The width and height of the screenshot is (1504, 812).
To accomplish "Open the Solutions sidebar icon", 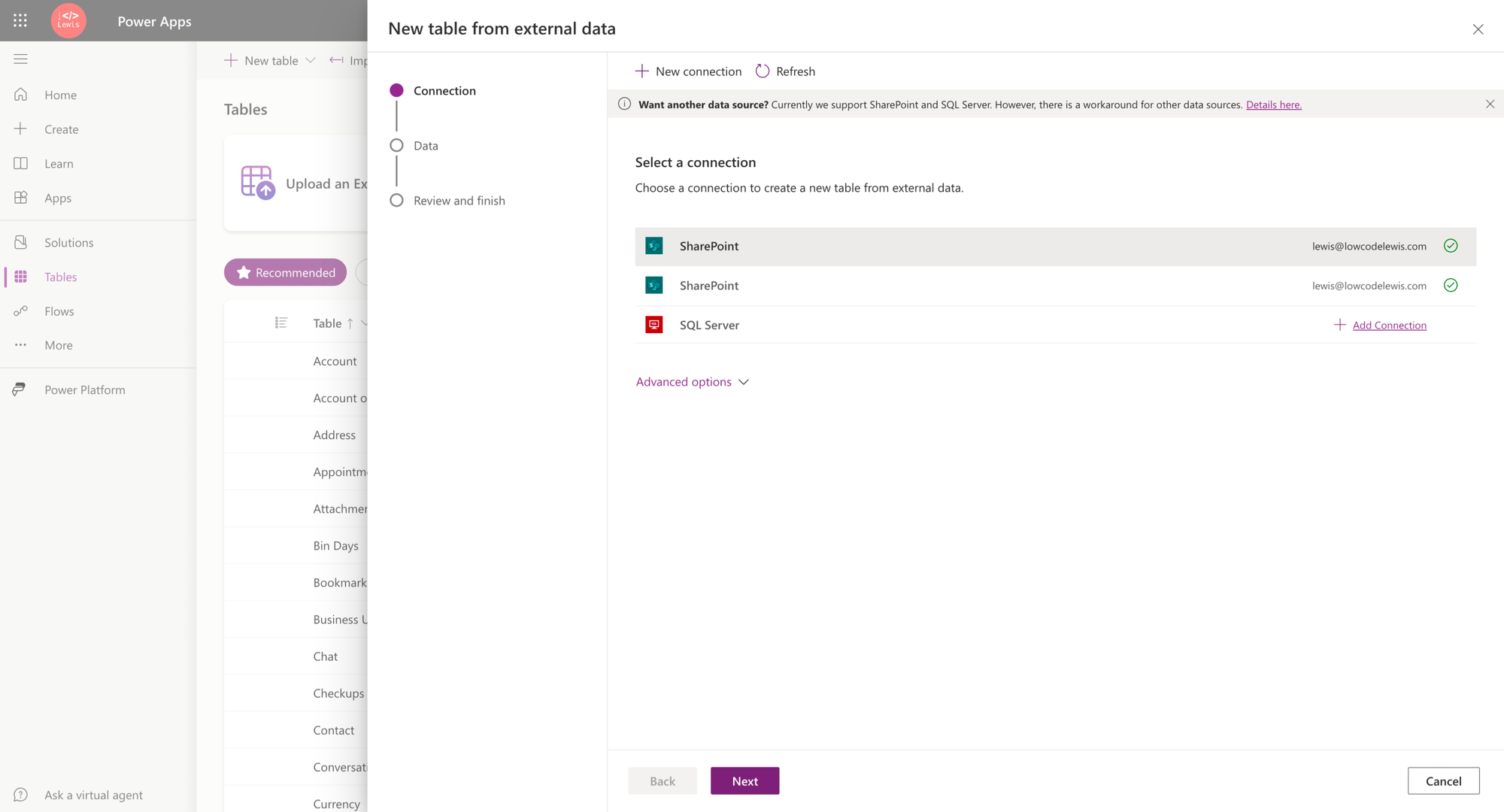I will click(x=20, y=242).
